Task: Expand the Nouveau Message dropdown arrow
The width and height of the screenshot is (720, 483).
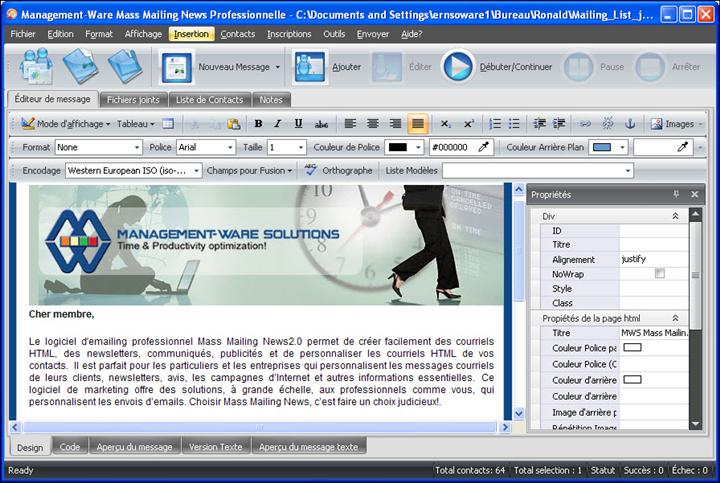Action: pos(277,67)
